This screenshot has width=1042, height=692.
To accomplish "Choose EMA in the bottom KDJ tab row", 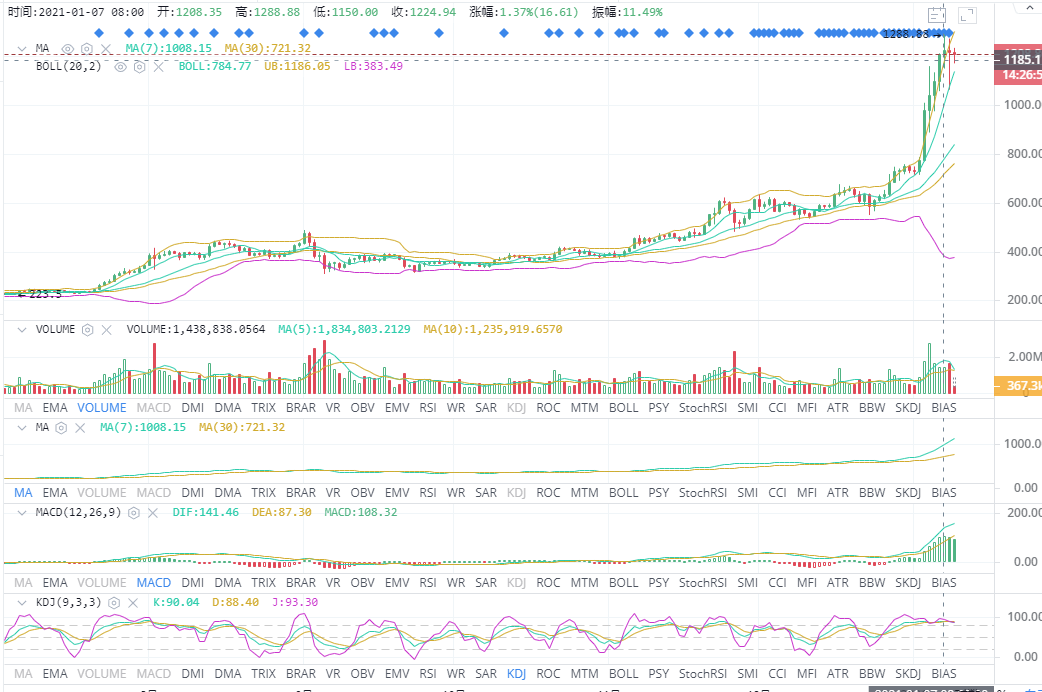I will [x=55, y=673].
